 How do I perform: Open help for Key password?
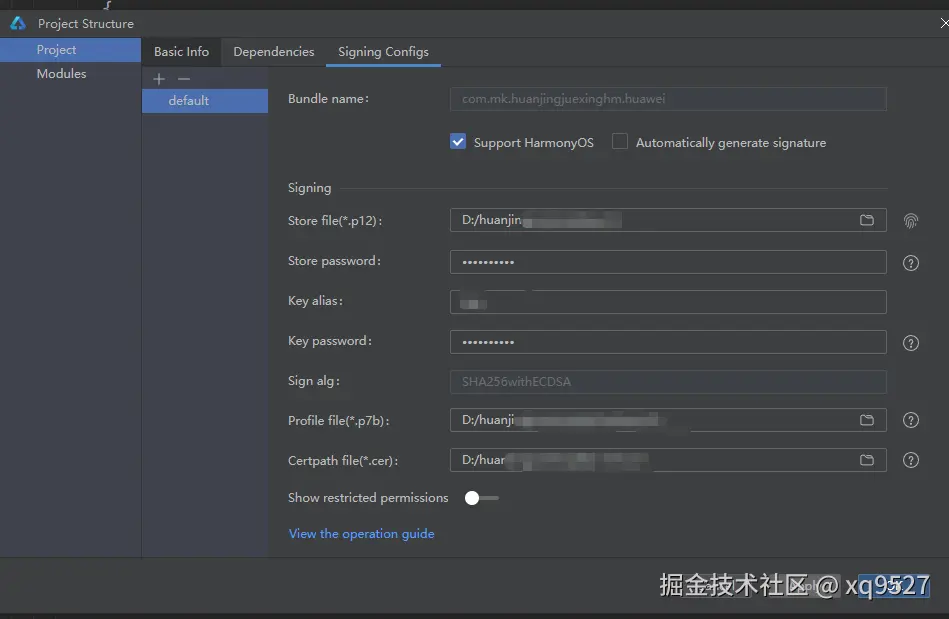point(910,343)
